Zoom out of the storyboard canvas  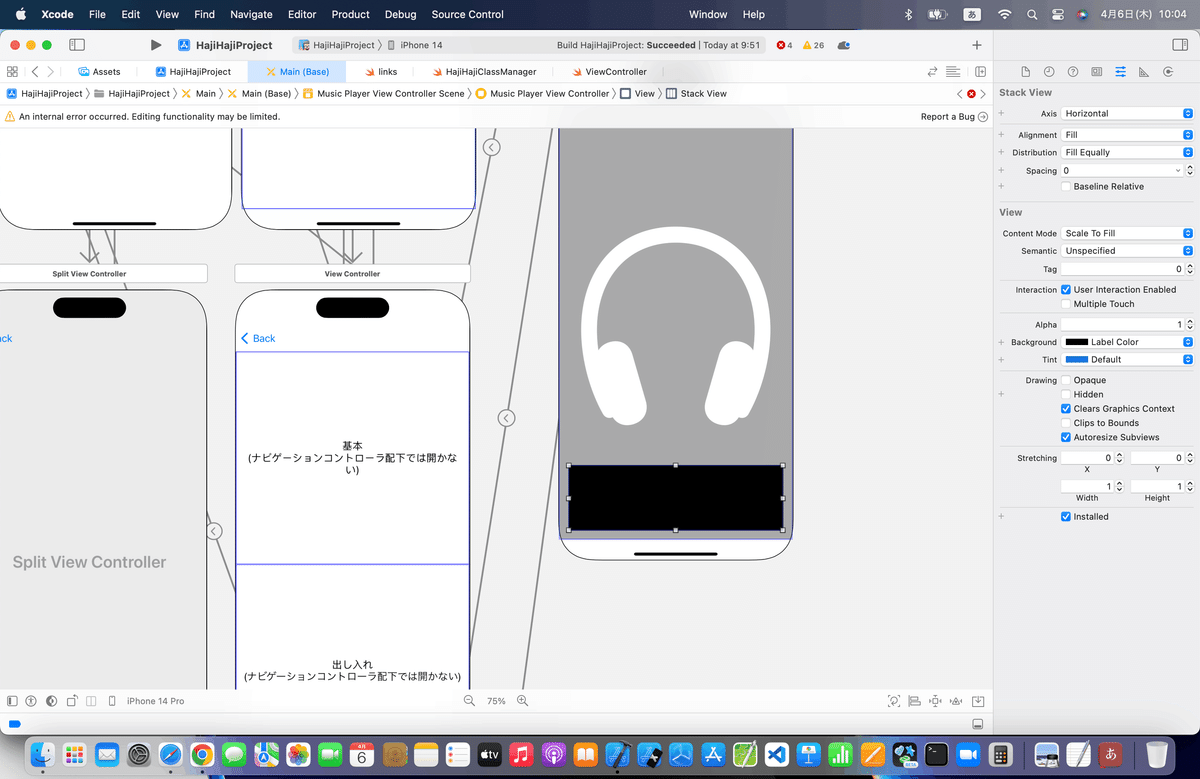[469, 701]
